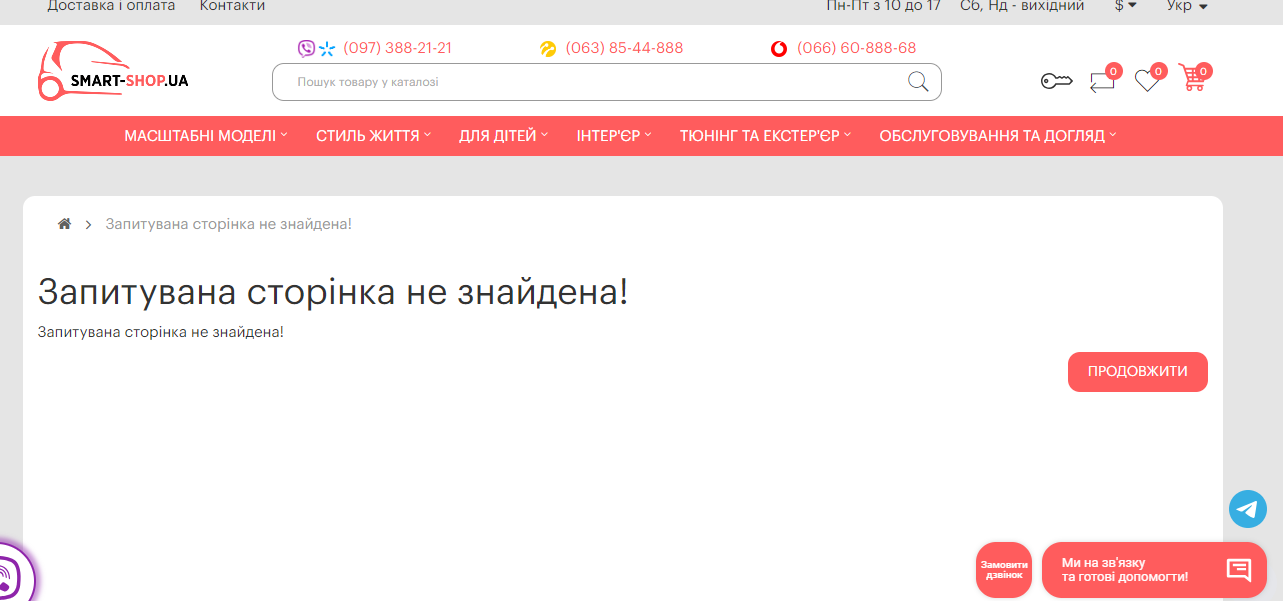The height and width of the screenshot is (601, 1283).
Task: Expand the Масштабні моделі menu
Action: pos(205,136)
